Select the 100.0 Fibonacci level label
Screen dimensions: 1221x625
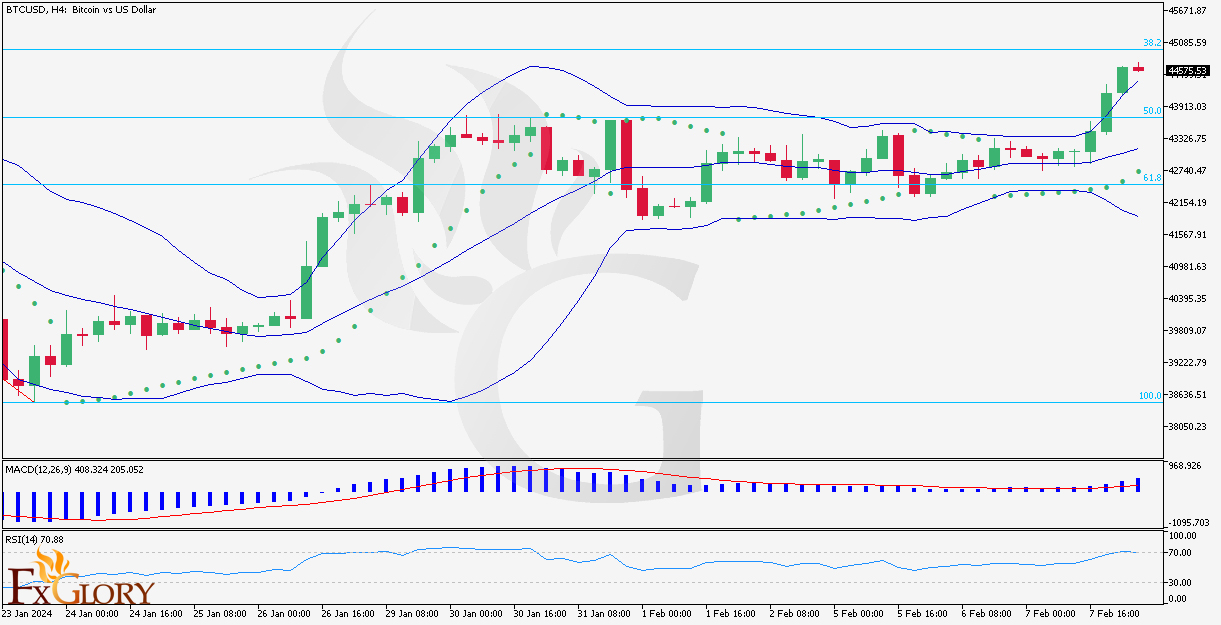tap(1149, 396)
